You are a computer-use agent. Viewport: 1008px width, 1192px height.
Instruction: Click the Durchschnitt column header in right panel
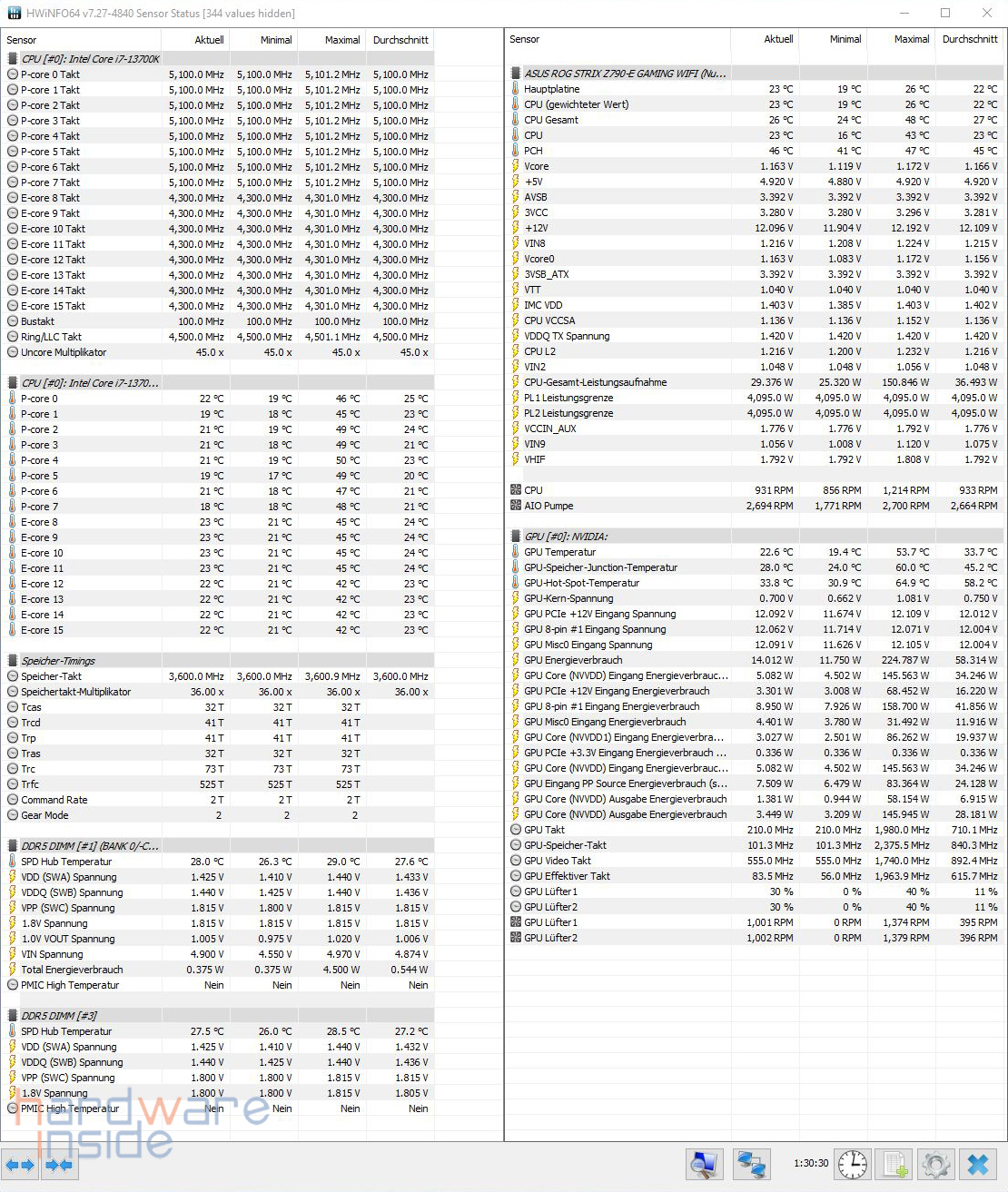pyautogui.click(x=969, y=39)
